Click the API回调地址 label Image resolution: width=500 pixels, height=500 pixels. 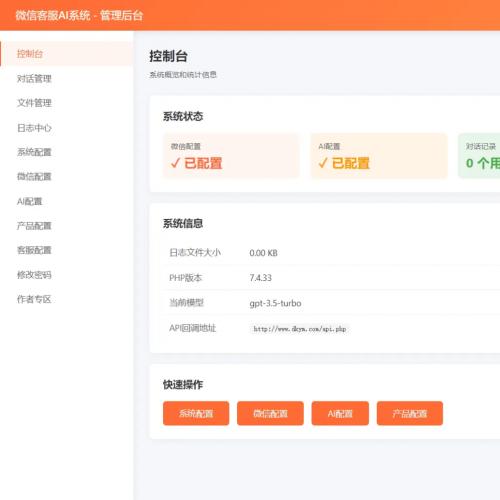[193, 328]
